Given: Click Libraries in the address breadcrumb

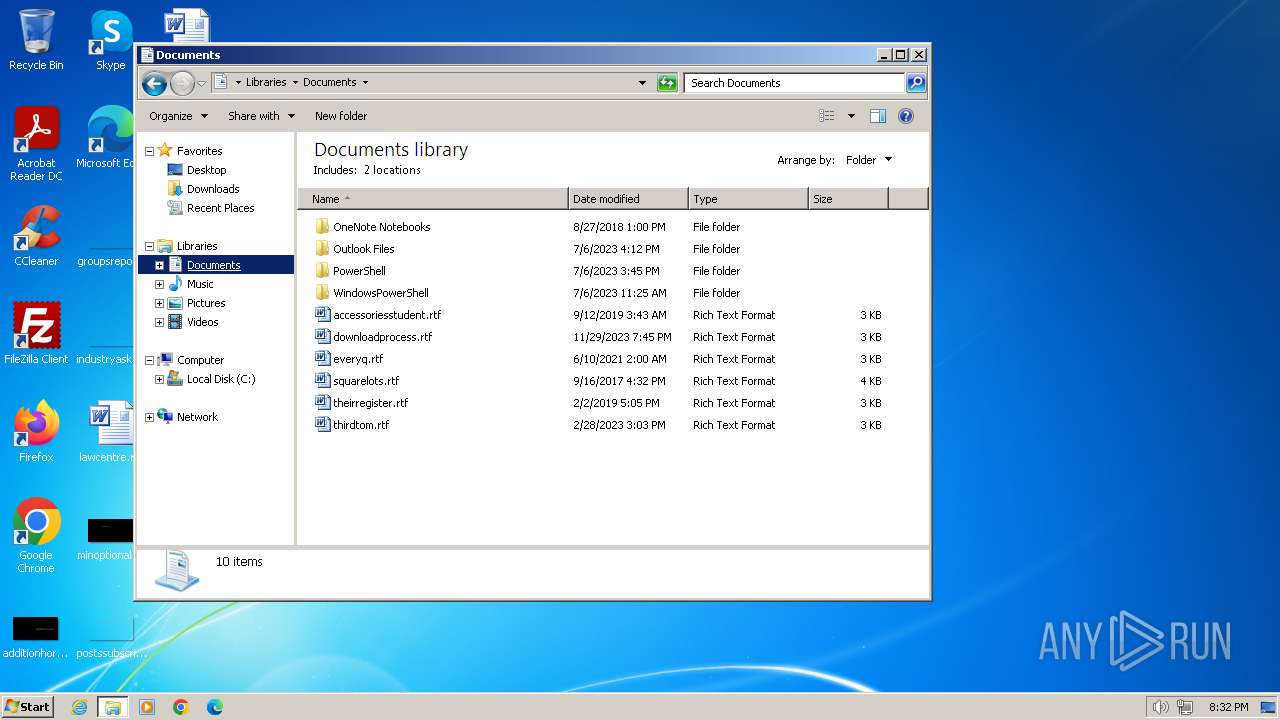Looking at the screenshot, I should click(x=266, y=82).
